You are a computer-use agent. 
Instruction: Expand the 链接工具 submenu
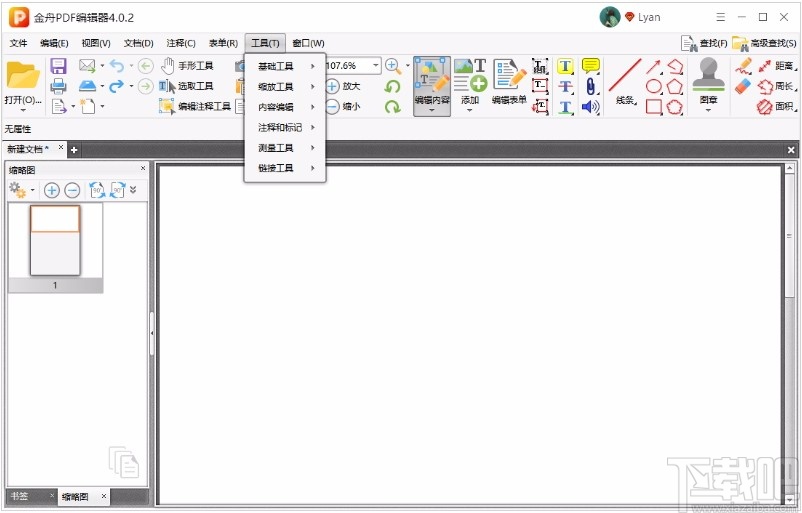(285, 168)
